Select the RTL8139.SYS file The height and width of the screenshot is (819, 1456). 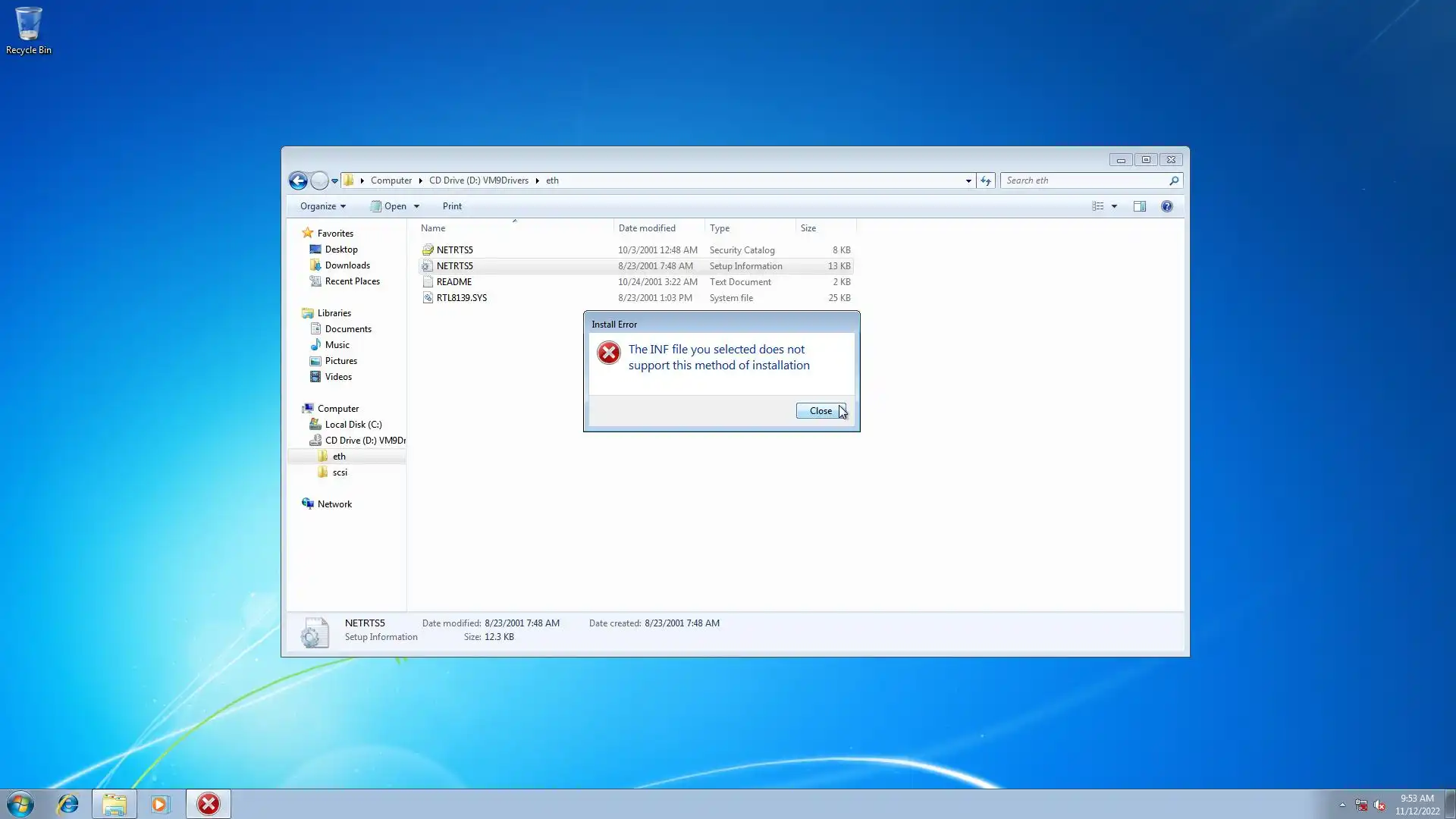coord(461,298)
